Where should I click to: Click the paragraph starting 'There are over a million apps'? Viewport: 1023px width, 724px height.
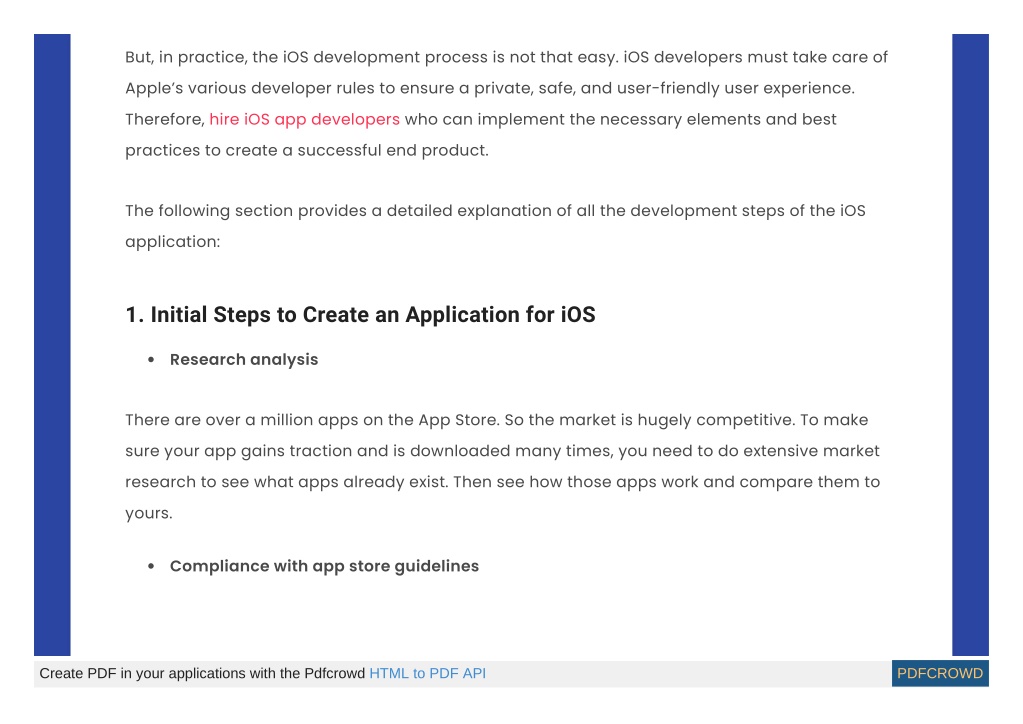[503, 466]
